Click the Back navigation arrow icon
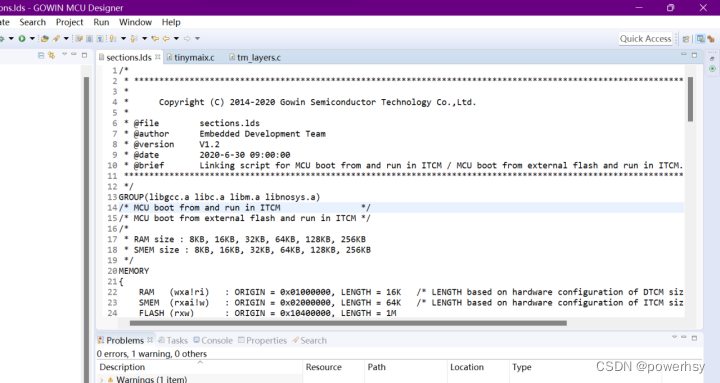Viewport: 720px width, 383px height. point(166,39)
